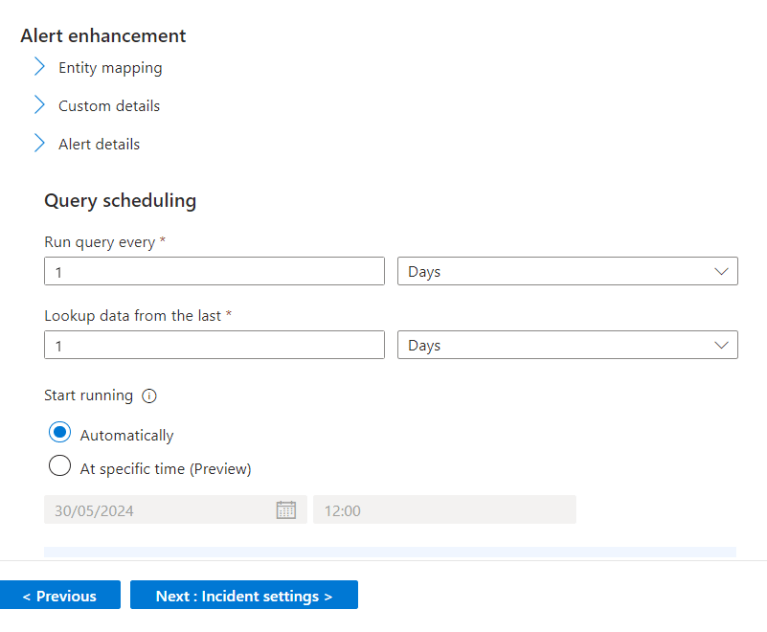The image size is (767, 632).
Task: Focus the Lookup data from the last field
Action: [x=214, y=345]
